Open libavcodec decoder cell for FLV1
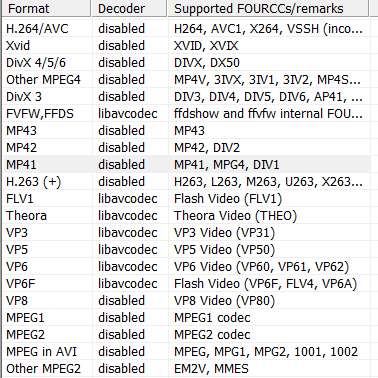The image size is (378, 378). [128, 199]
